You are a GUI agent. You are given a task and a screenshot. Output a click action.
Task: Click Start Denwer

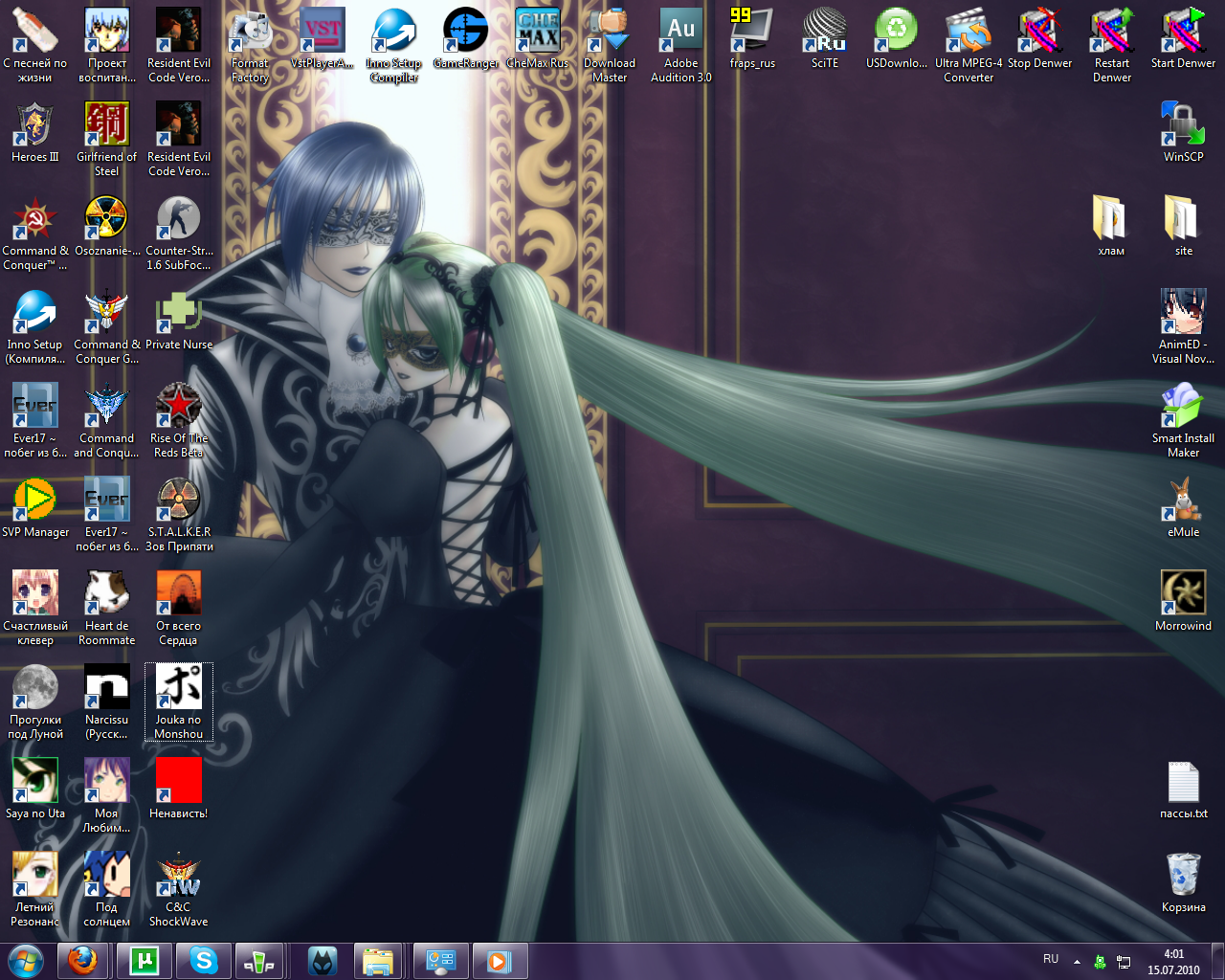1184,39
